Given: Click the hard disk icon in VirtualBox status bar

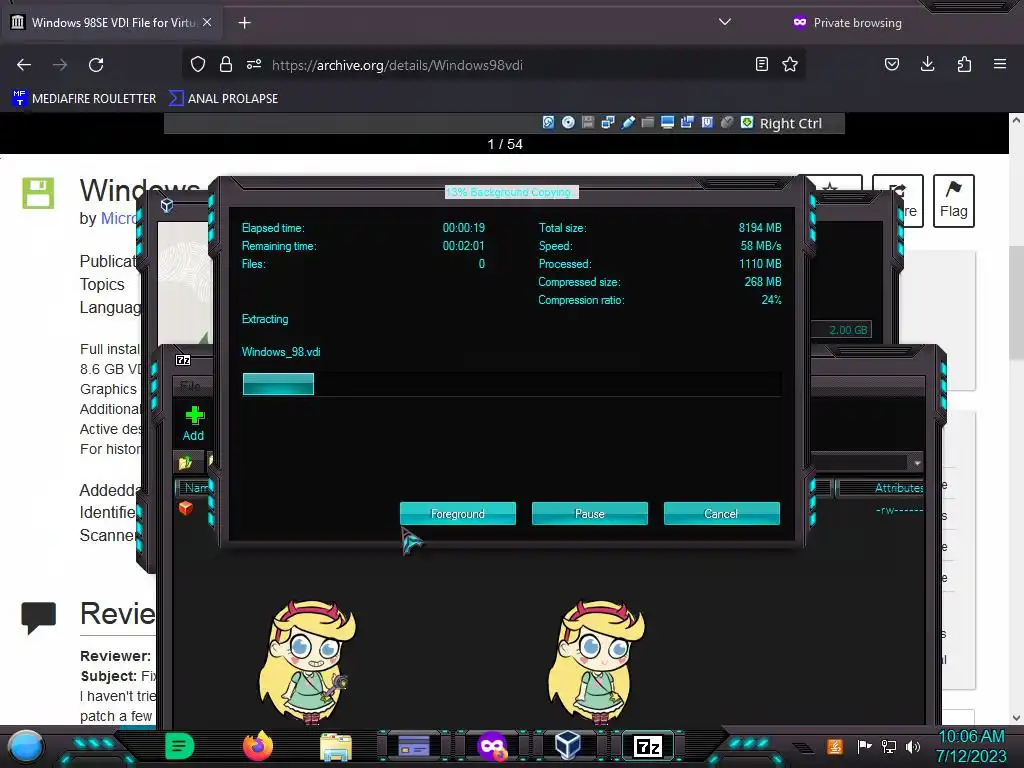Looking at the screenshot, I should [x=549, y=122].
